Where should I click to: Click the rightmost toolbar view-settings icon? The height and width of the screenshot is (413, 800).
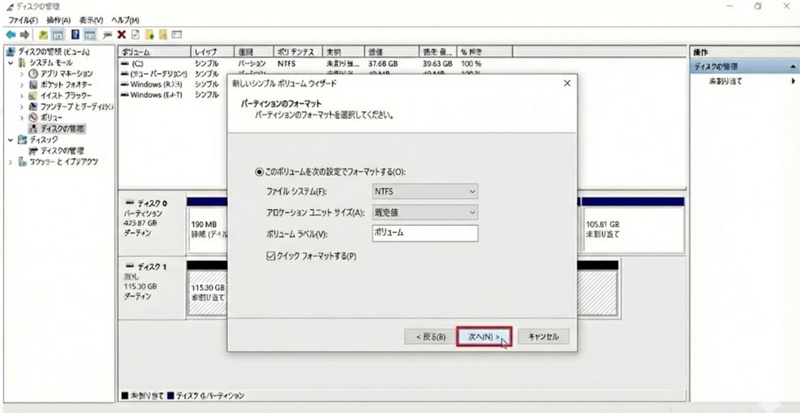click(177, 35)
